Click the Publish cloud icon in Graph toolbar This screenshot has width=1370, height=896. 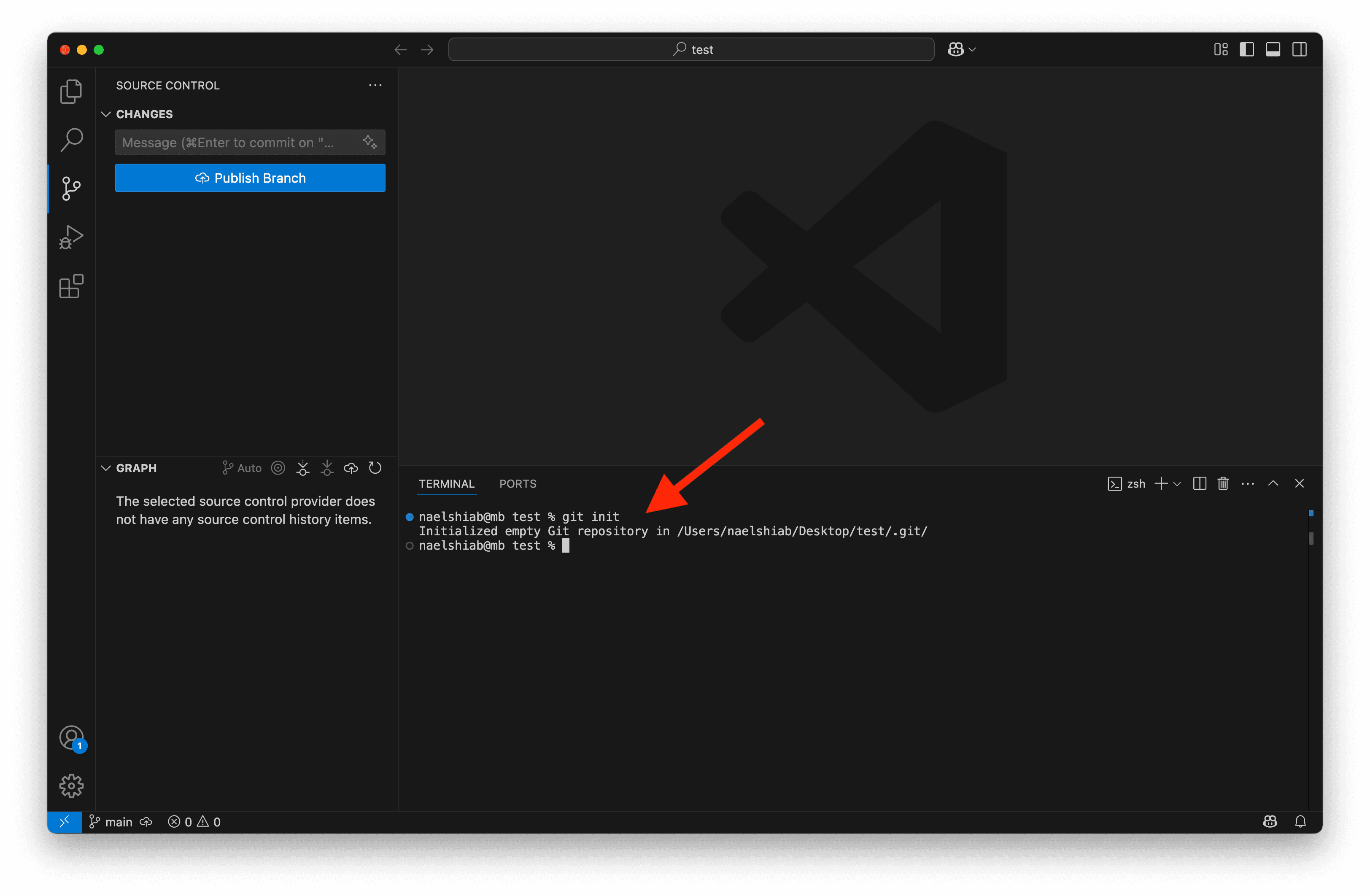click(x=351, y=468)
